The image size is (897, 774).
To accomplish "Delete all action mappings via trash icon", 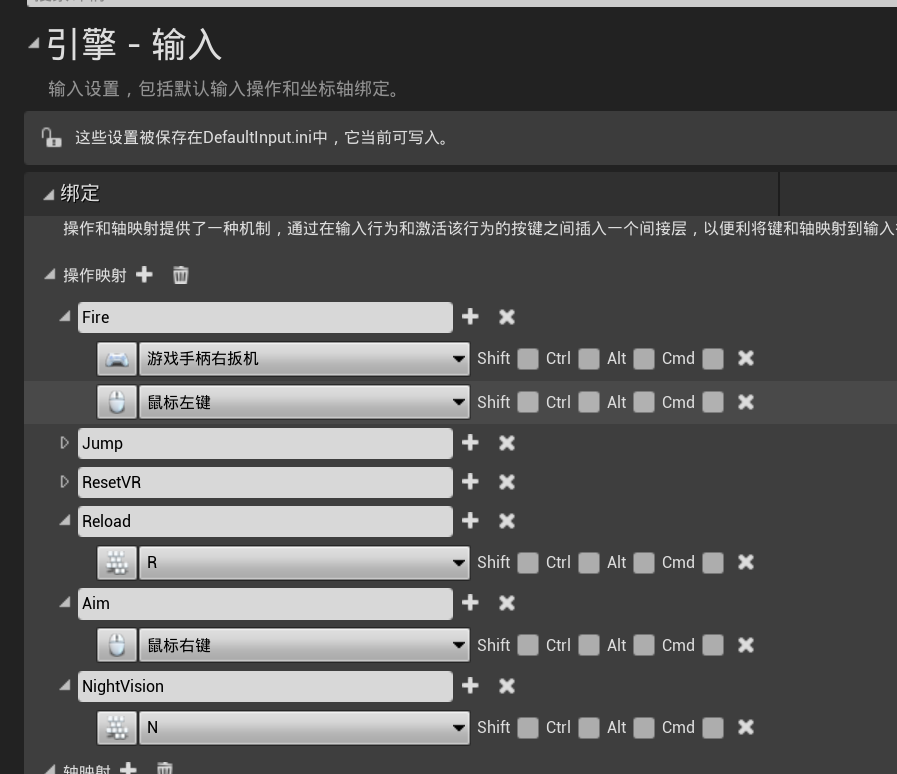I will click(180, 275).
